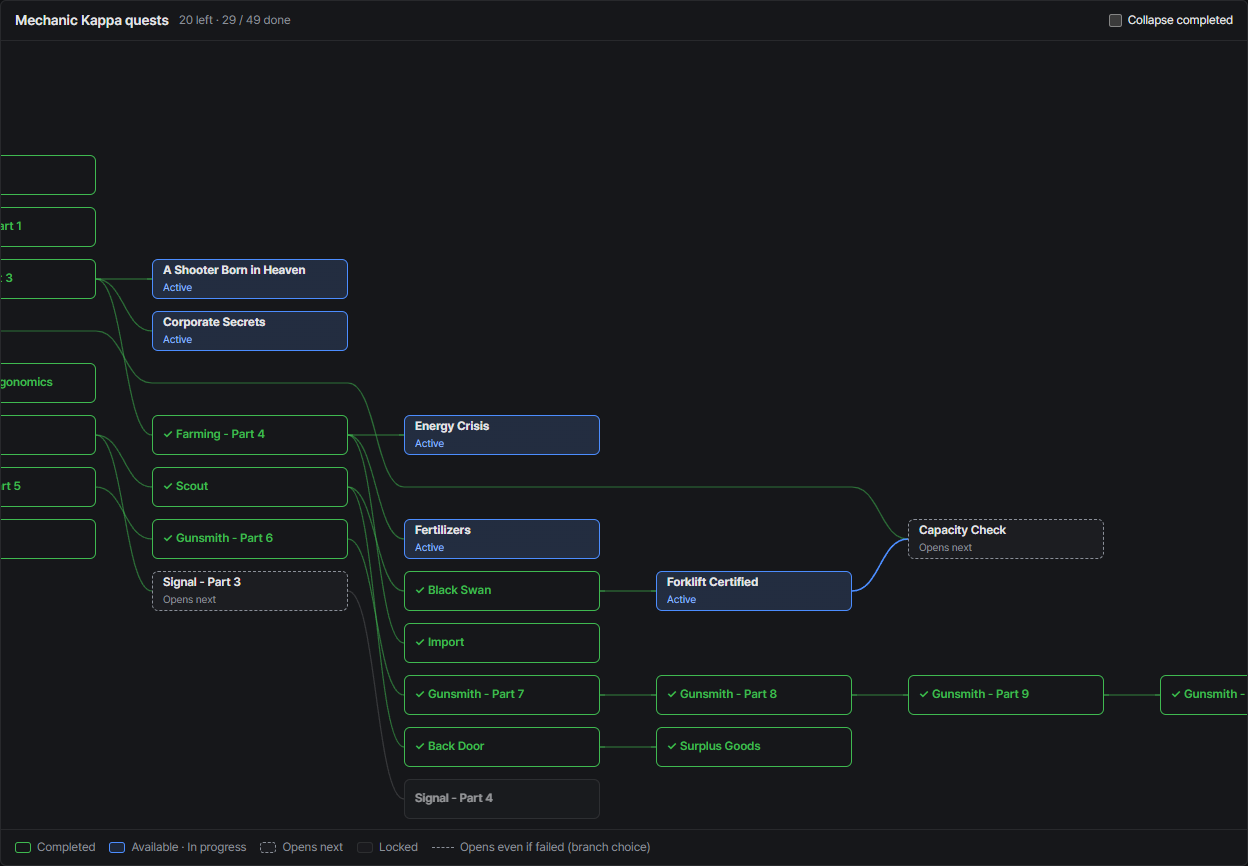Viewport: 1248px width, 866px height.
Task: Select the Corporate Secrets quest node
Action: [250, 331]
